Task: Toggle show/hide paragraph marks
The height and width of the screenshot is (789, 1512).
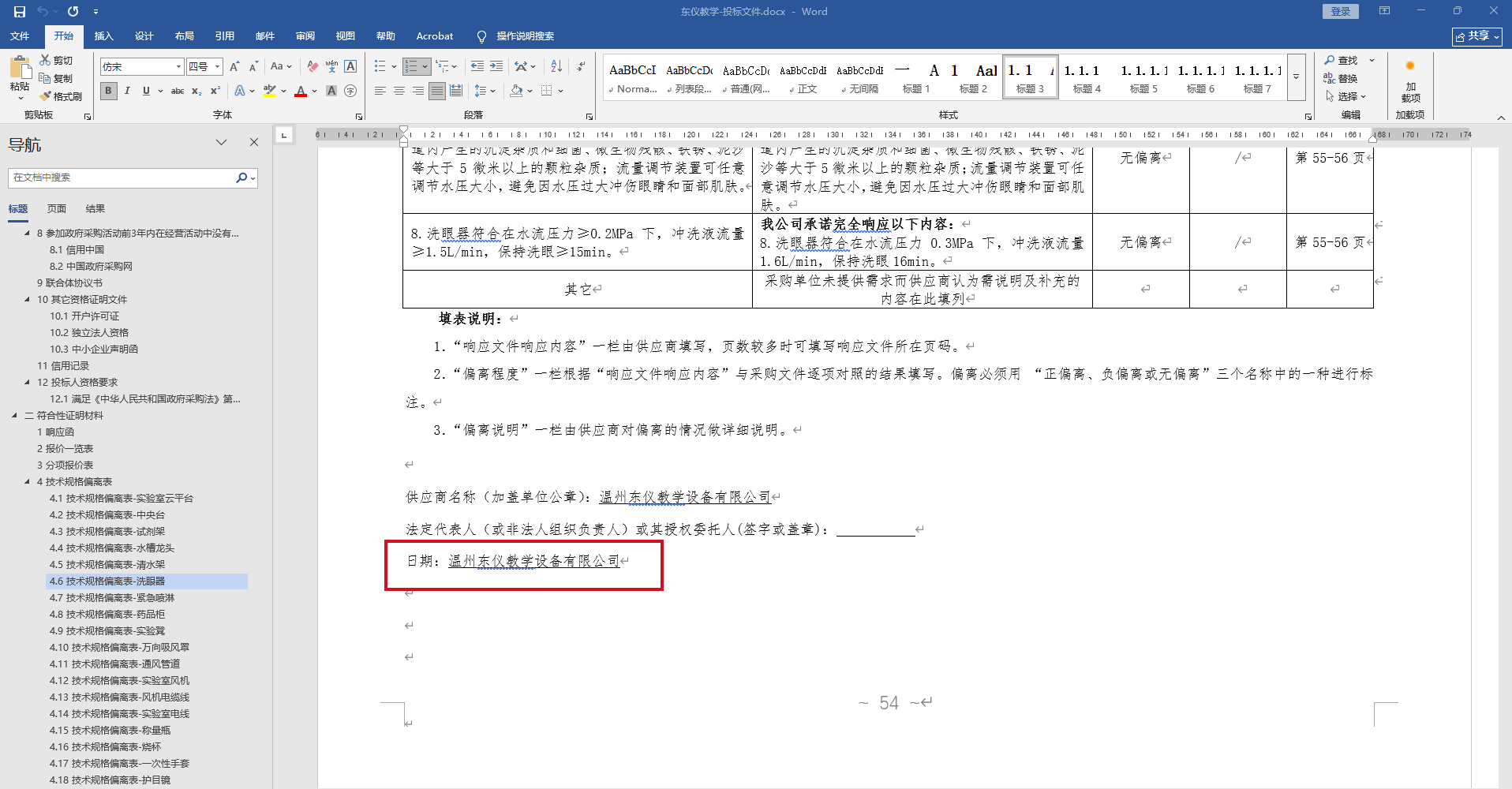Action: (581, 67)
